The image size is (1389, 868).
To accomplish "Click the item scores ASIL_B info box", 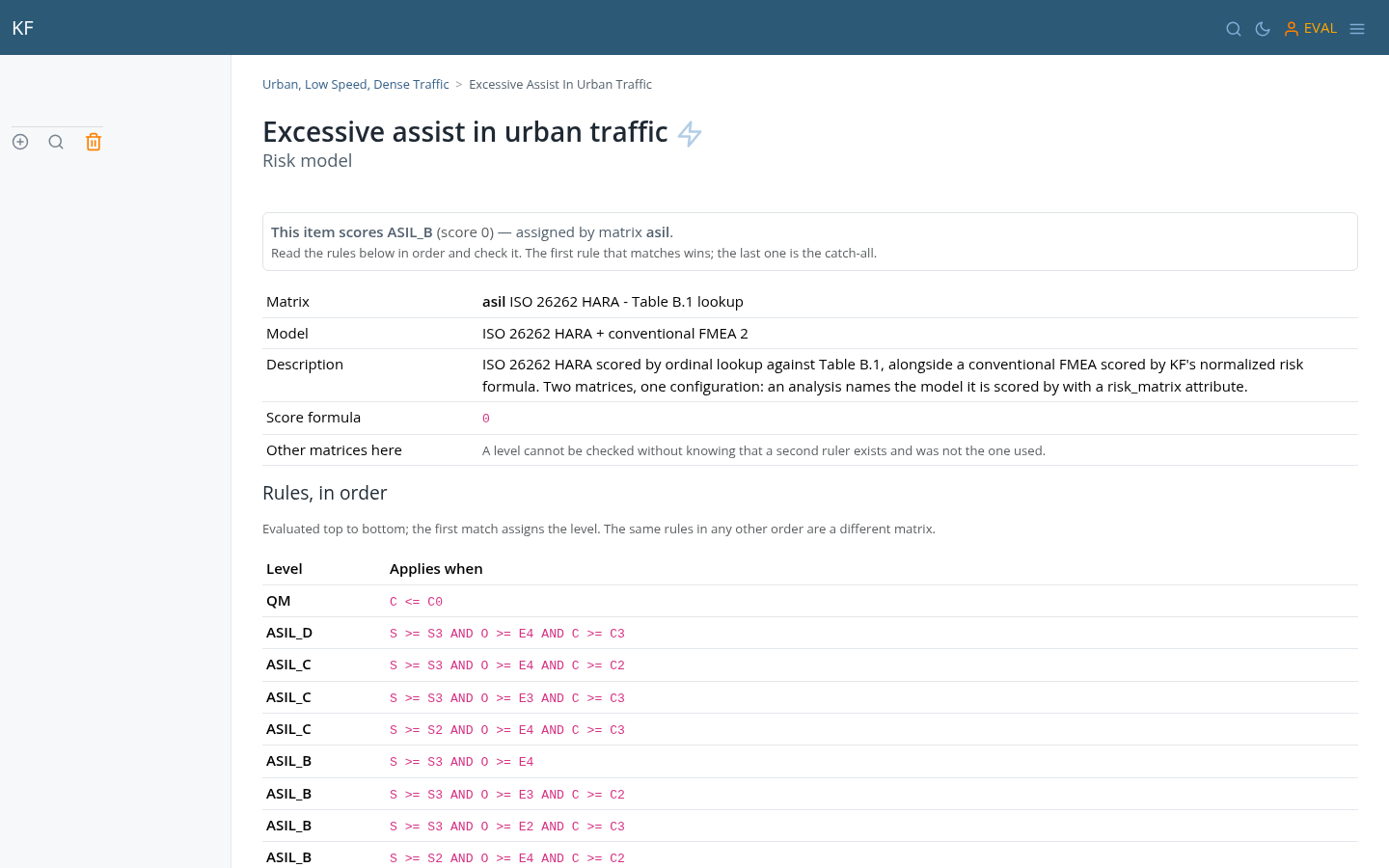I will [810, 241].
